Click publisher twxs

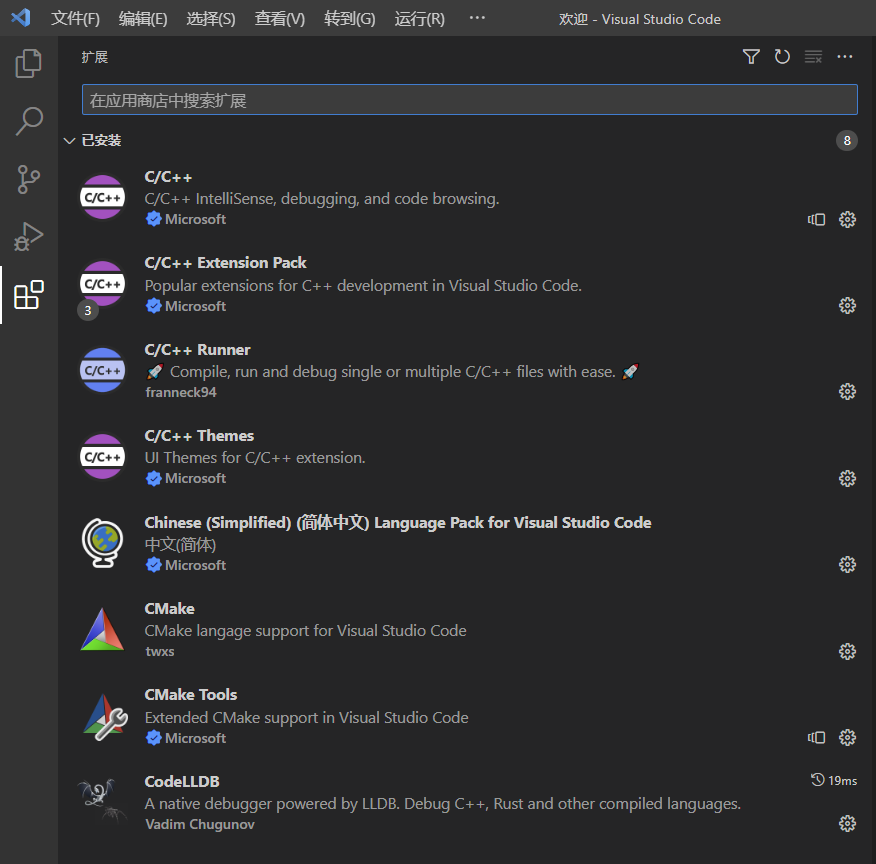pyautogui.click(x=160, y=651)
